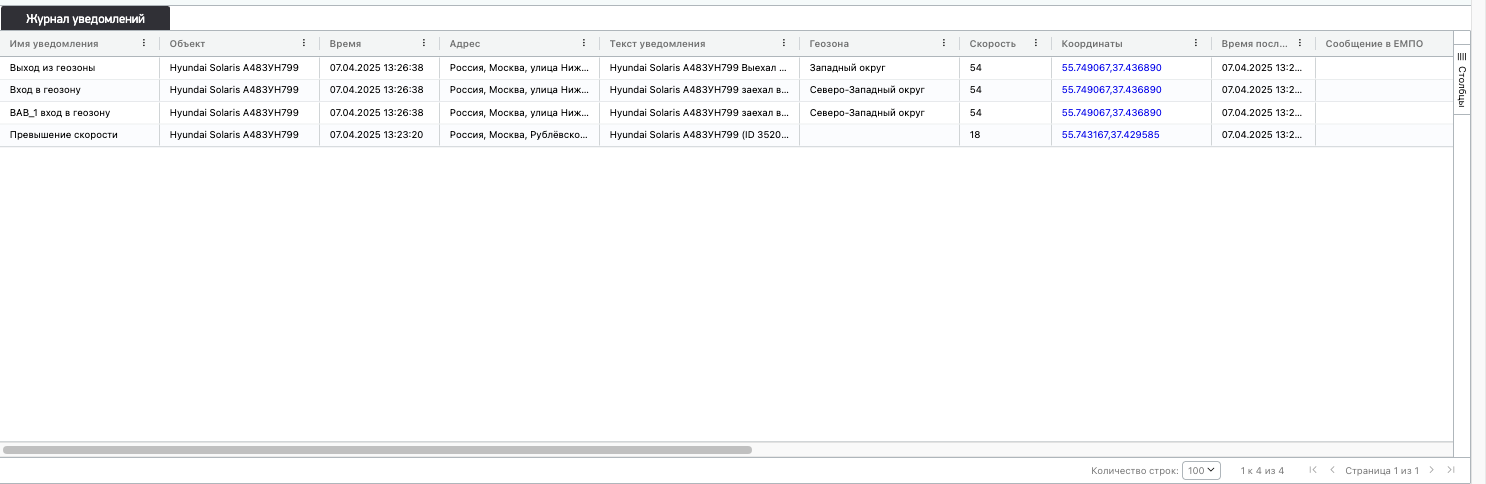Screen dimensions: 1486x484
Task: Sort by Адрес column header
Action: coord(465,44)
